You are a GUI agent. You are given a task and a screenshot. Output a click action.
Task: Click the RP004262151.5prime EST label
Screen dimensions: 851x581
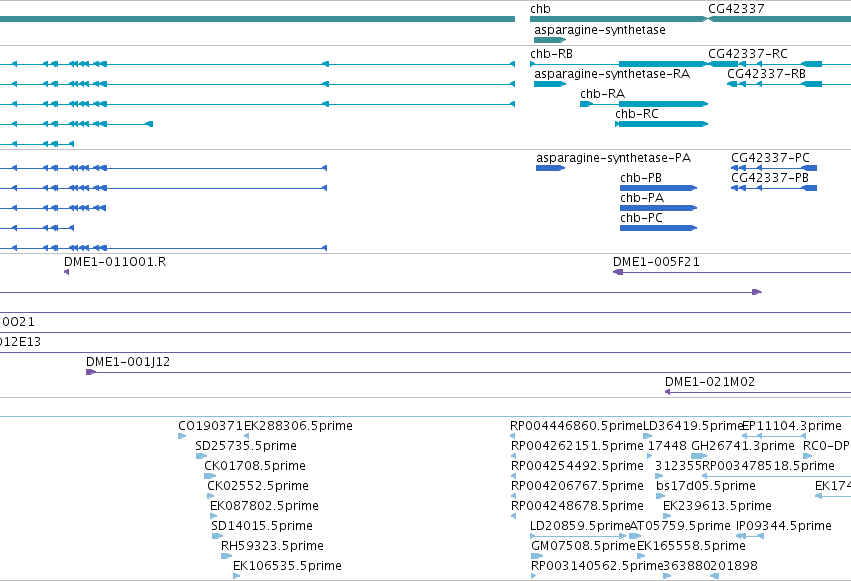pyautogui.click(x=577, y=446)
